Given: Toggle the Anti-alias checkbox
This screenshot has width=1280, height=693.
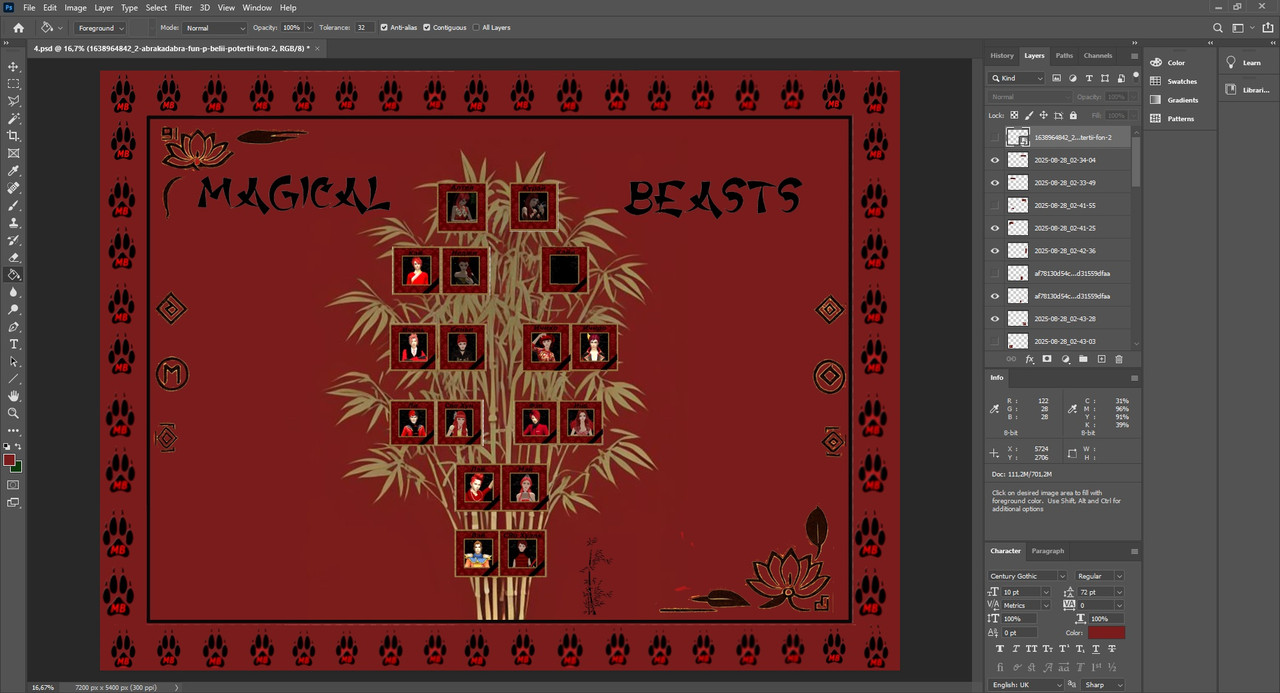Looking at the screenshot, I should pos(384,28).
